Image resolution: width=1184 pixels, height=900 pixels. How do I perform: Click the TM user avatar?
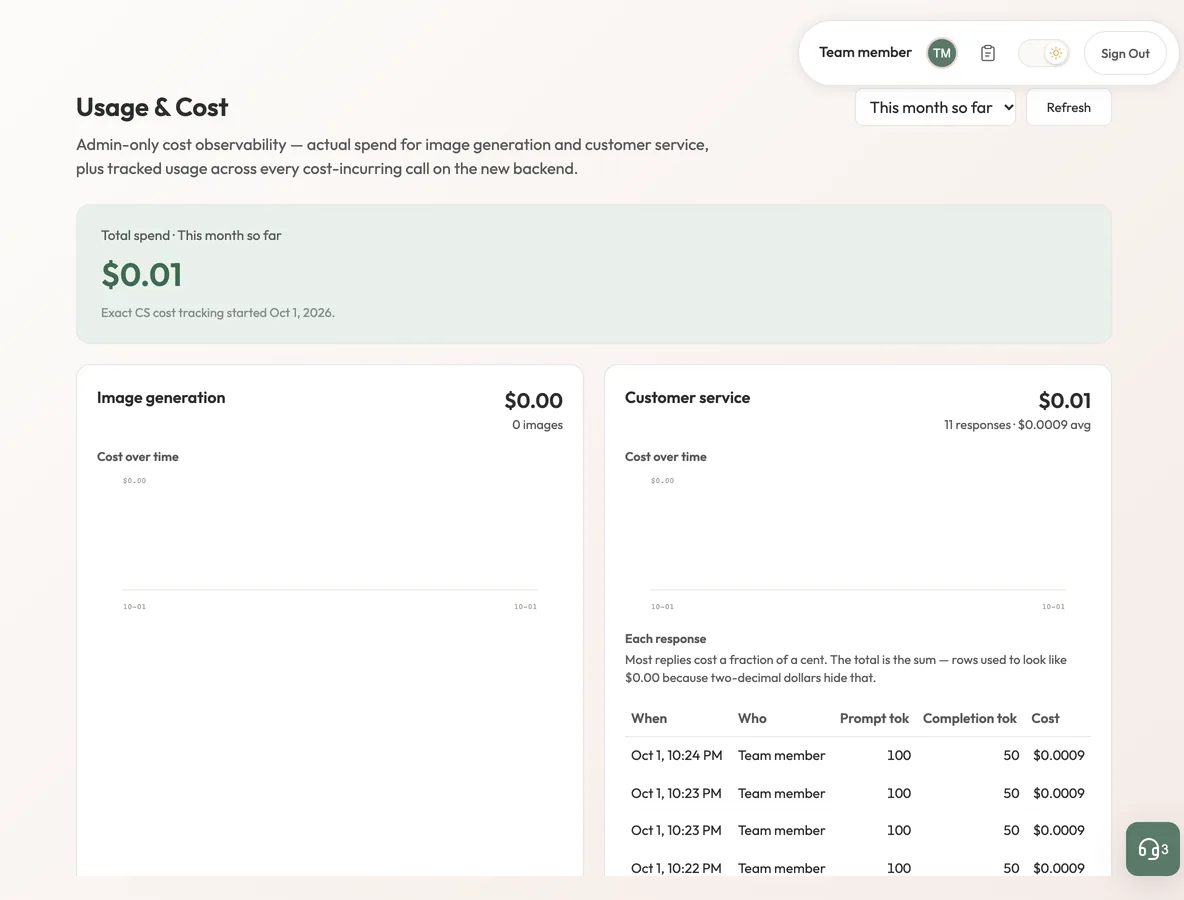point(941,53)
